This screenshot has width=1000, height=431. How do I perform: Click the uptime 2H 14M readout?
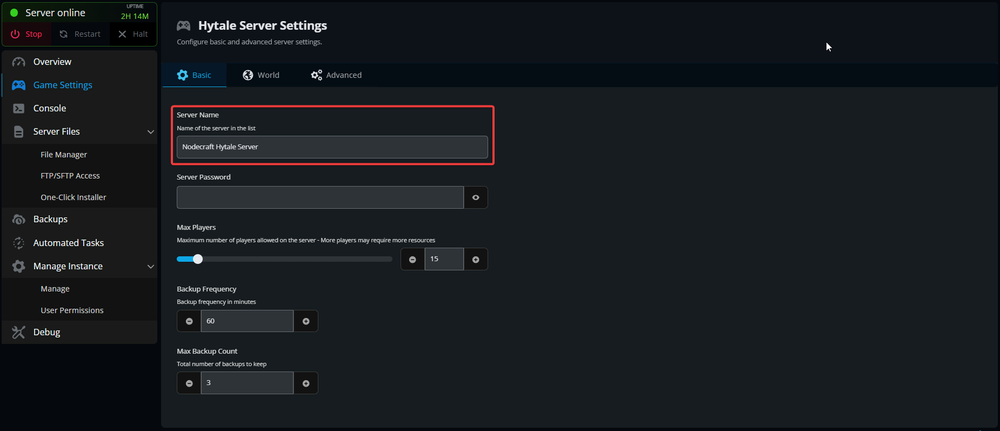pos(135,16)
